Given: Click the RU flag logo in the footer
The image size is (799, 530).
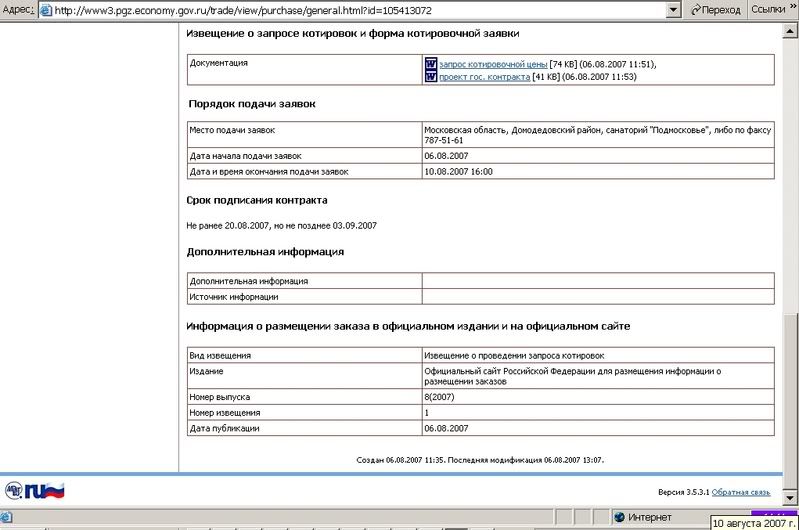Looking at the screenshot, I should coord(45,491).
